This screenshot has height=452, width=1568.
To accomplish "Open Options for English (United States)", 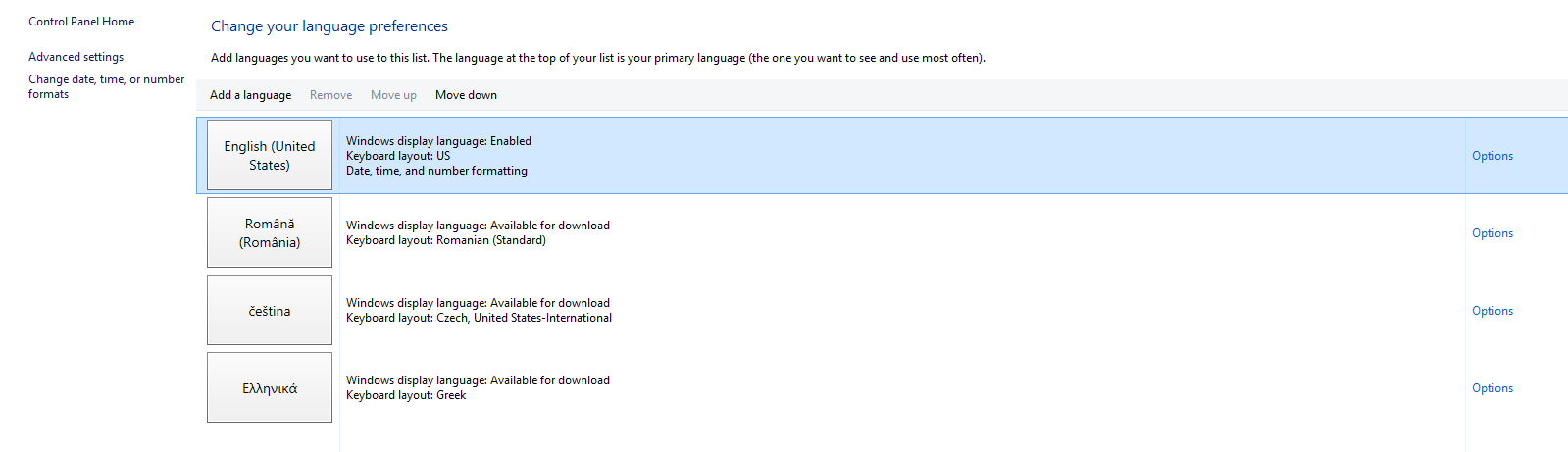I will coord(1492,156).
